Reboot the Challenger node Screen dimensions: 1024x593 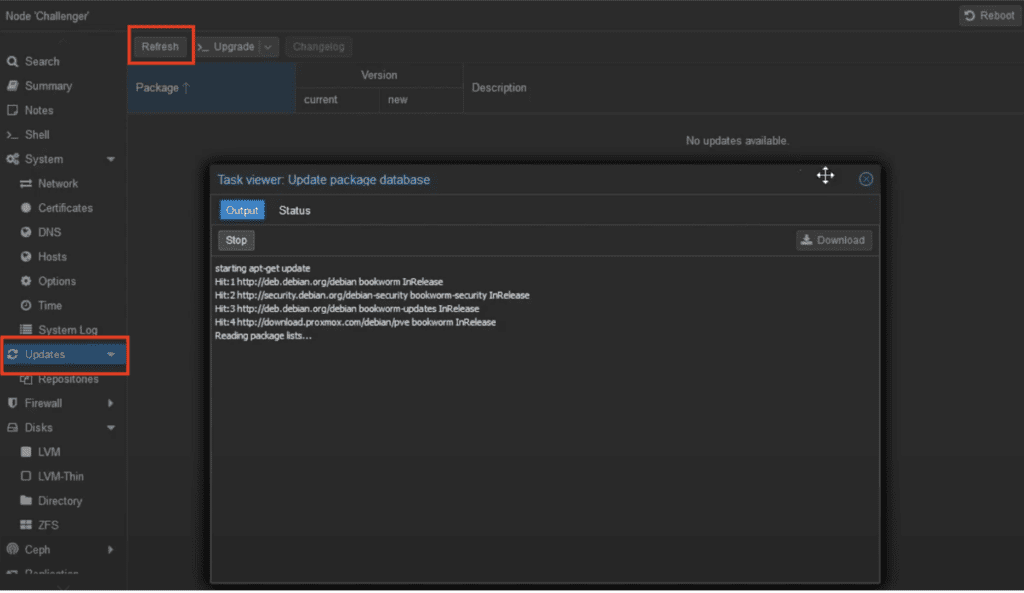[989, 15]
